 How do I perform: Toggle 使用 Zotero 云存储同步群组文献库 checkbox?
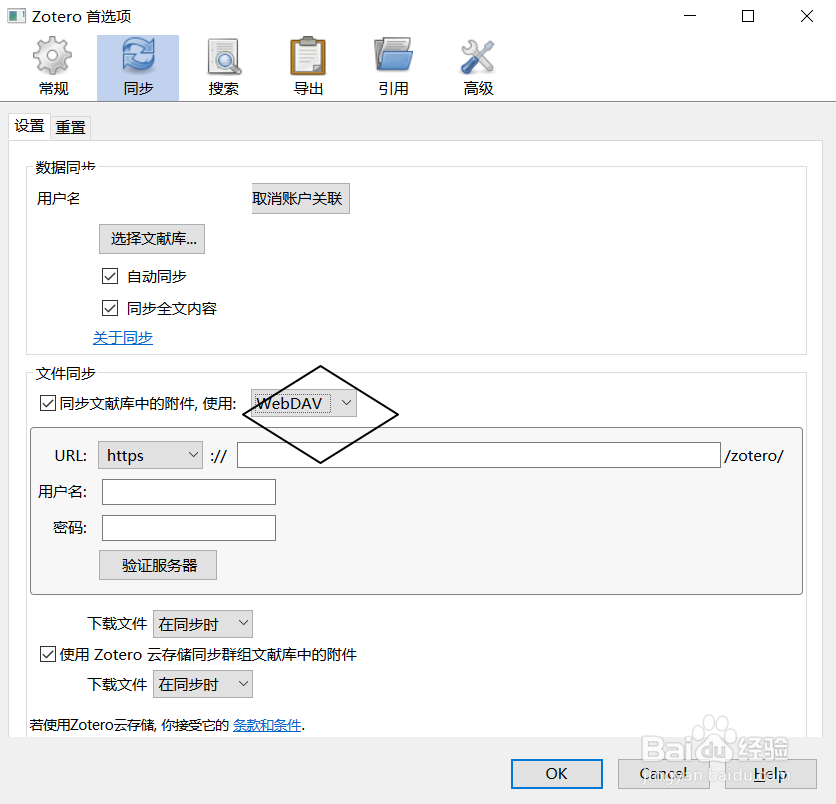pyautogui.click(x=48, y=654)
